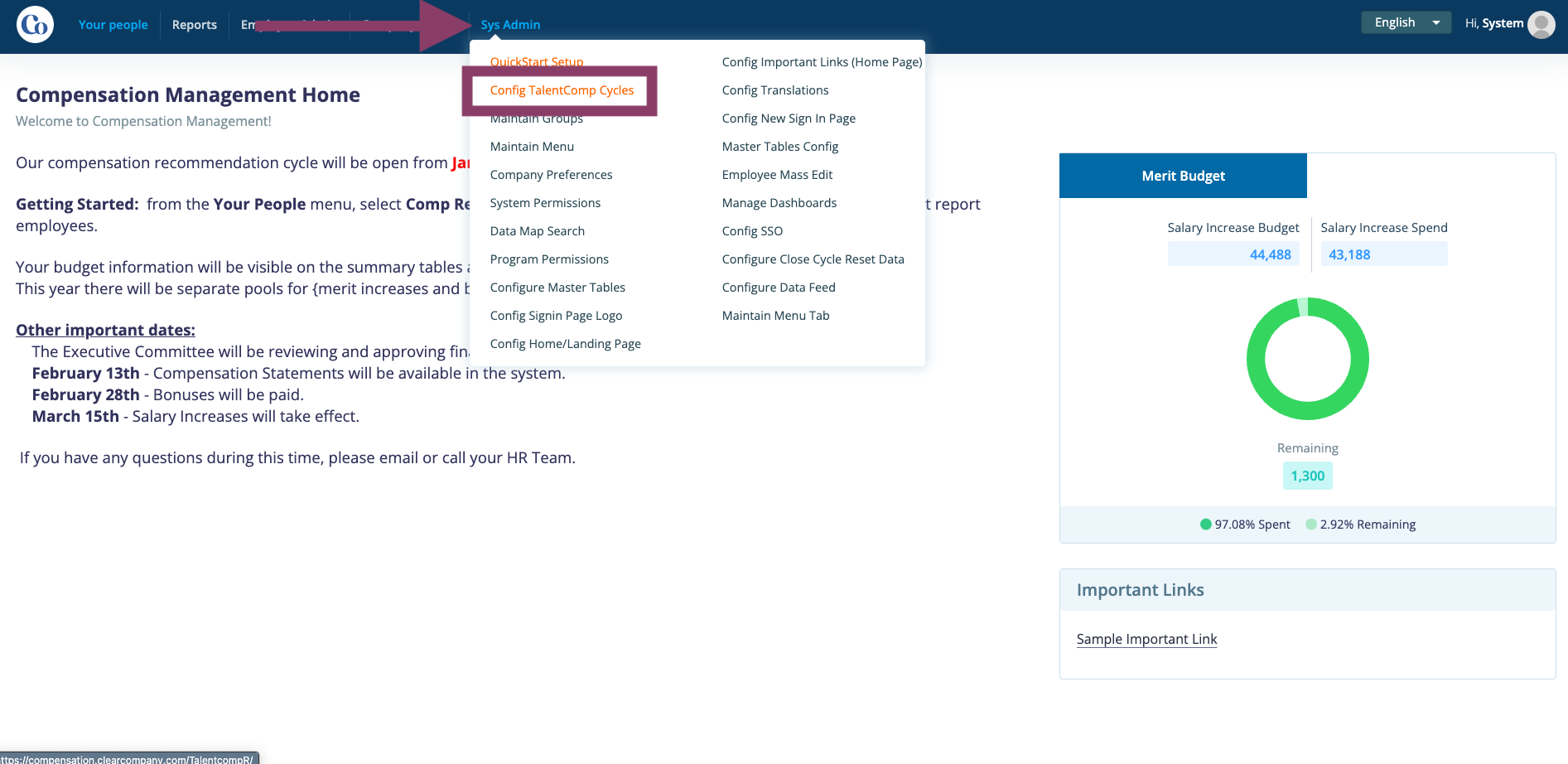The image size is (1568, 764).
Task: Choose Config SSO from the menu
Action: click(752, 231)
